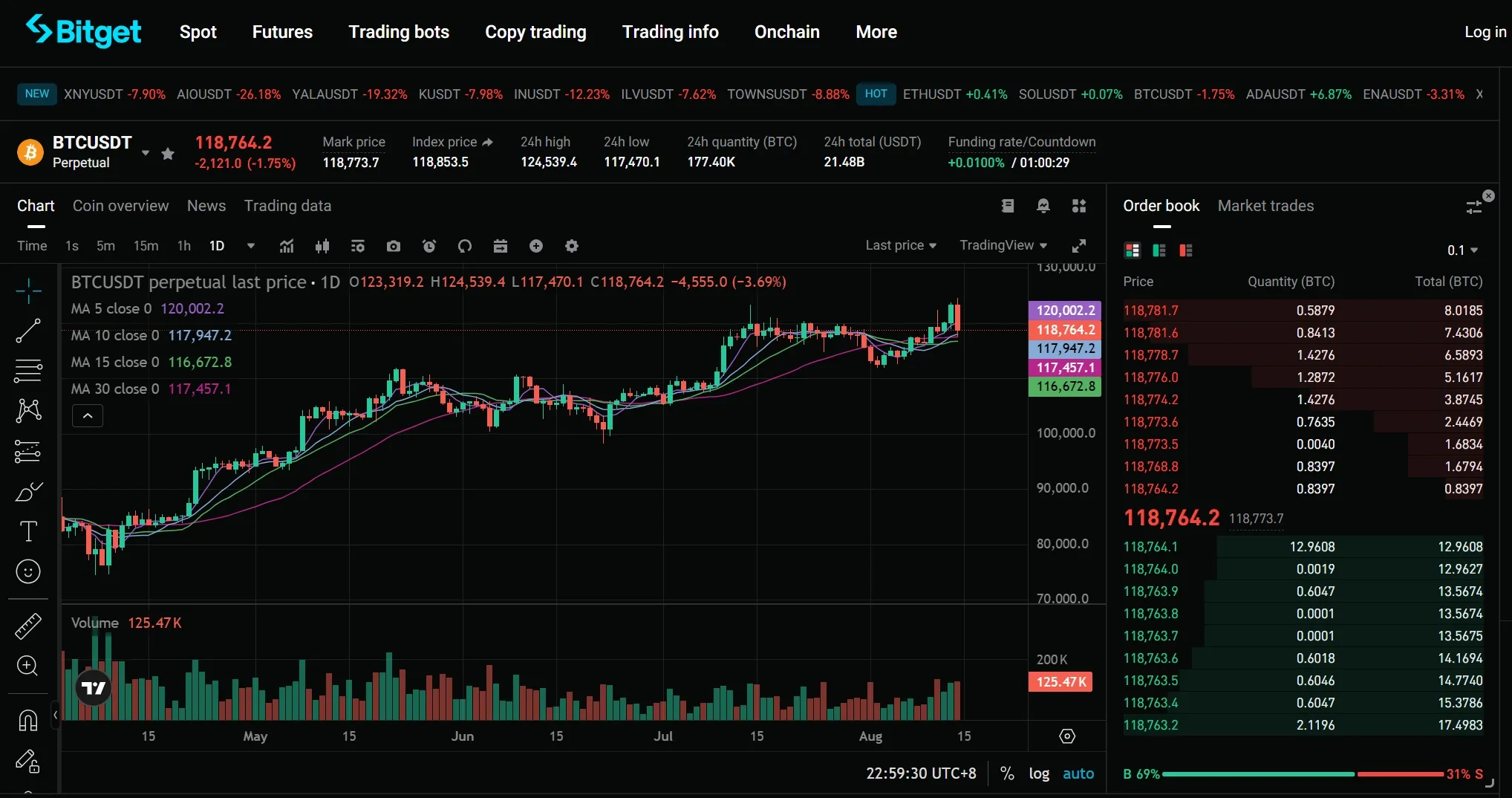Screen dimensions: 1512x798
Task: Select the Text annotation tool
Action: point(28,531)
